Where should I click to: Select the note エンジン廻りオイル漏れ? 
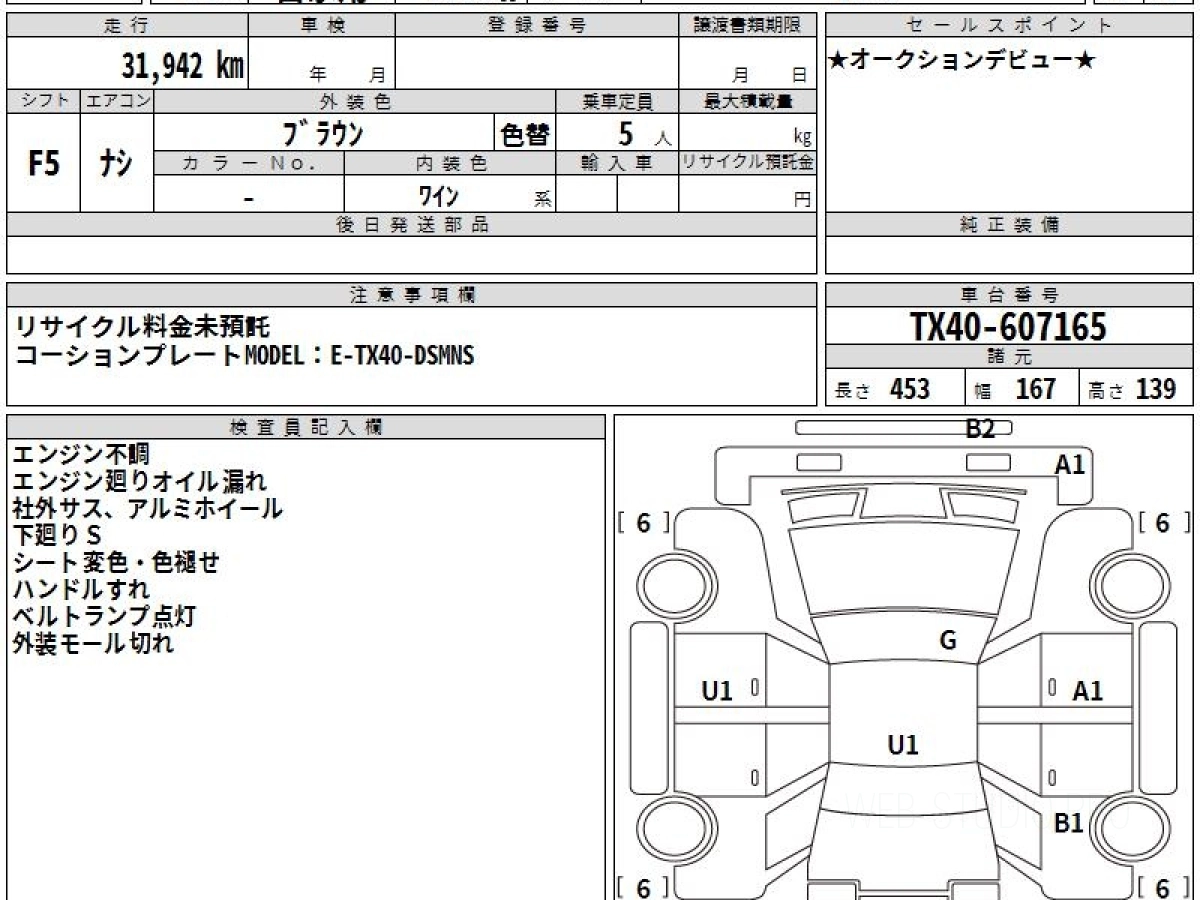pos(140,482)
